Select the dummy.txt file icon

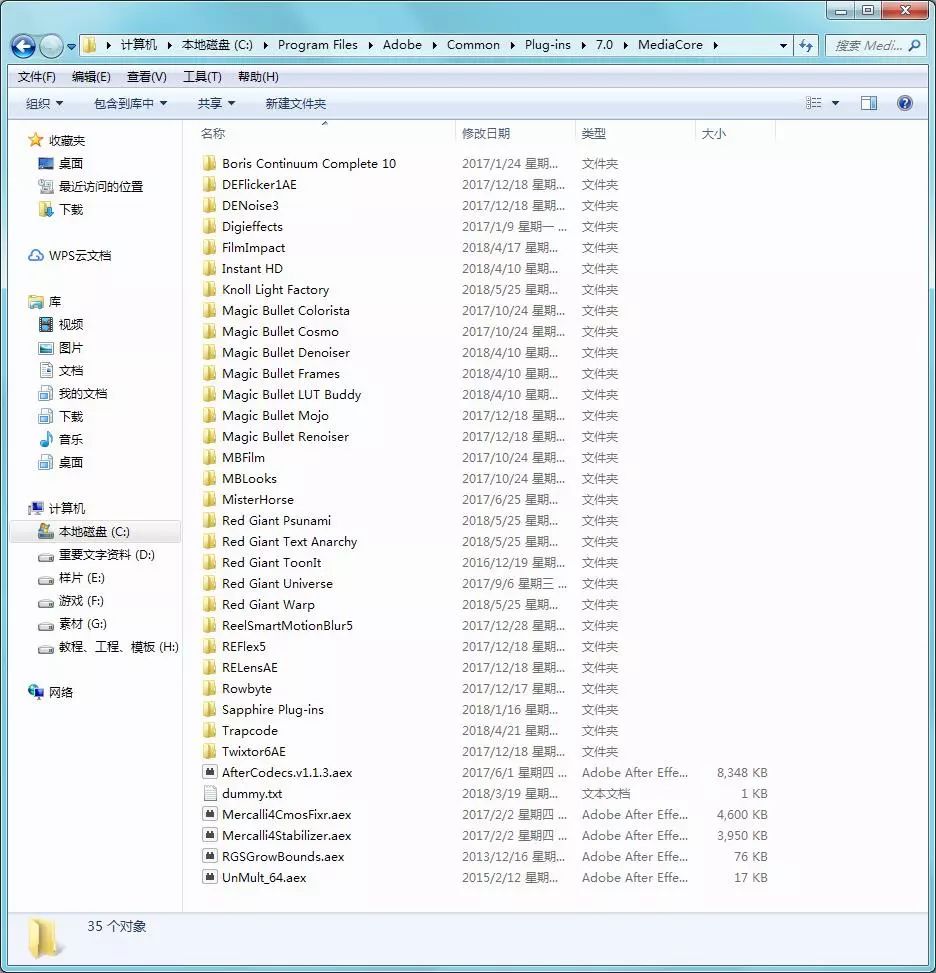[210, 793]
